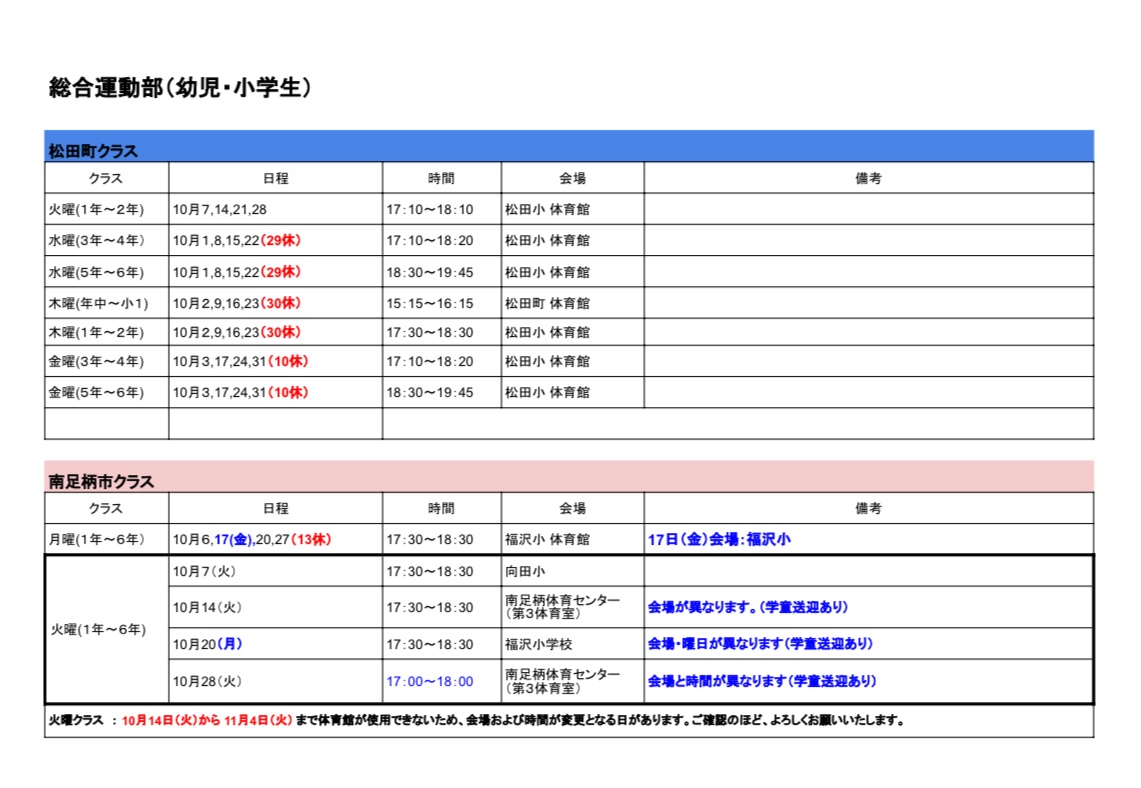Click the 総合運動部（幼児・小学生） page title

point(180,88)
